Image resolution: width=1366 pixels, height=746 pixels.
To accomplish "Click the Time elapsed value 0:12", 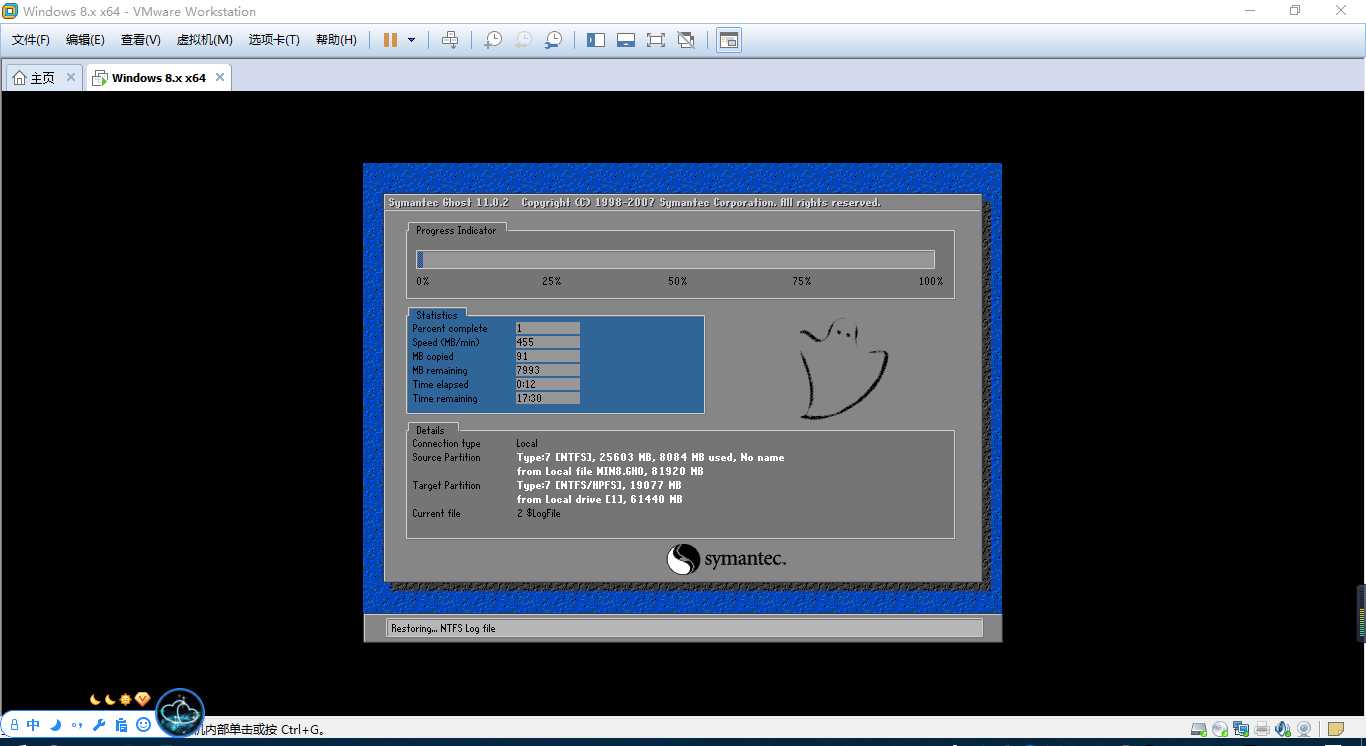I will click(548, 384).
